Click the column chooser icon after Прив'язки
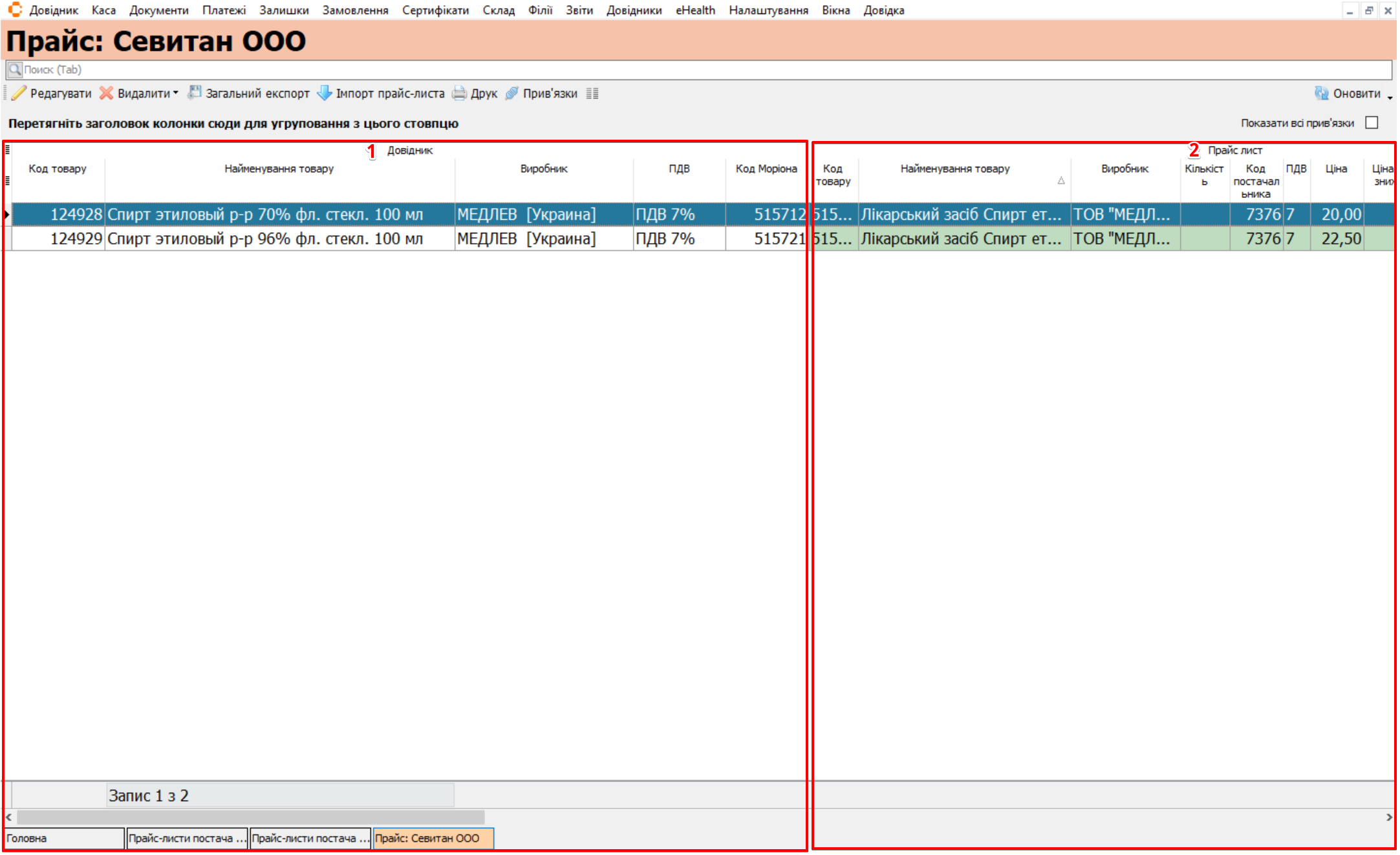This screenshot has height=855, width=1400. pos(592,93)
